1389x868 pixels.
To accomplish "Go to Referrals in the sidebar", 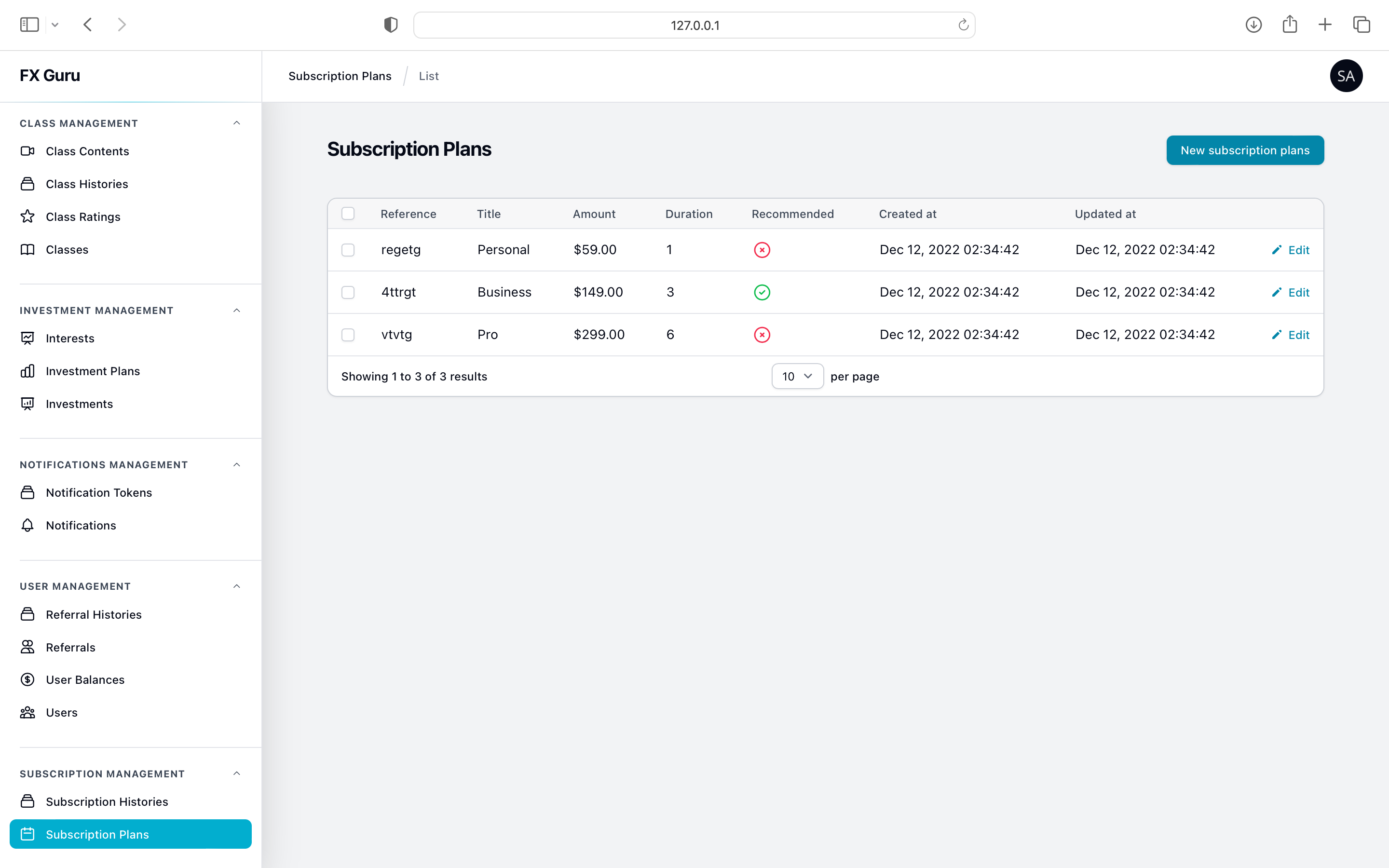I will tap(70, 647).
